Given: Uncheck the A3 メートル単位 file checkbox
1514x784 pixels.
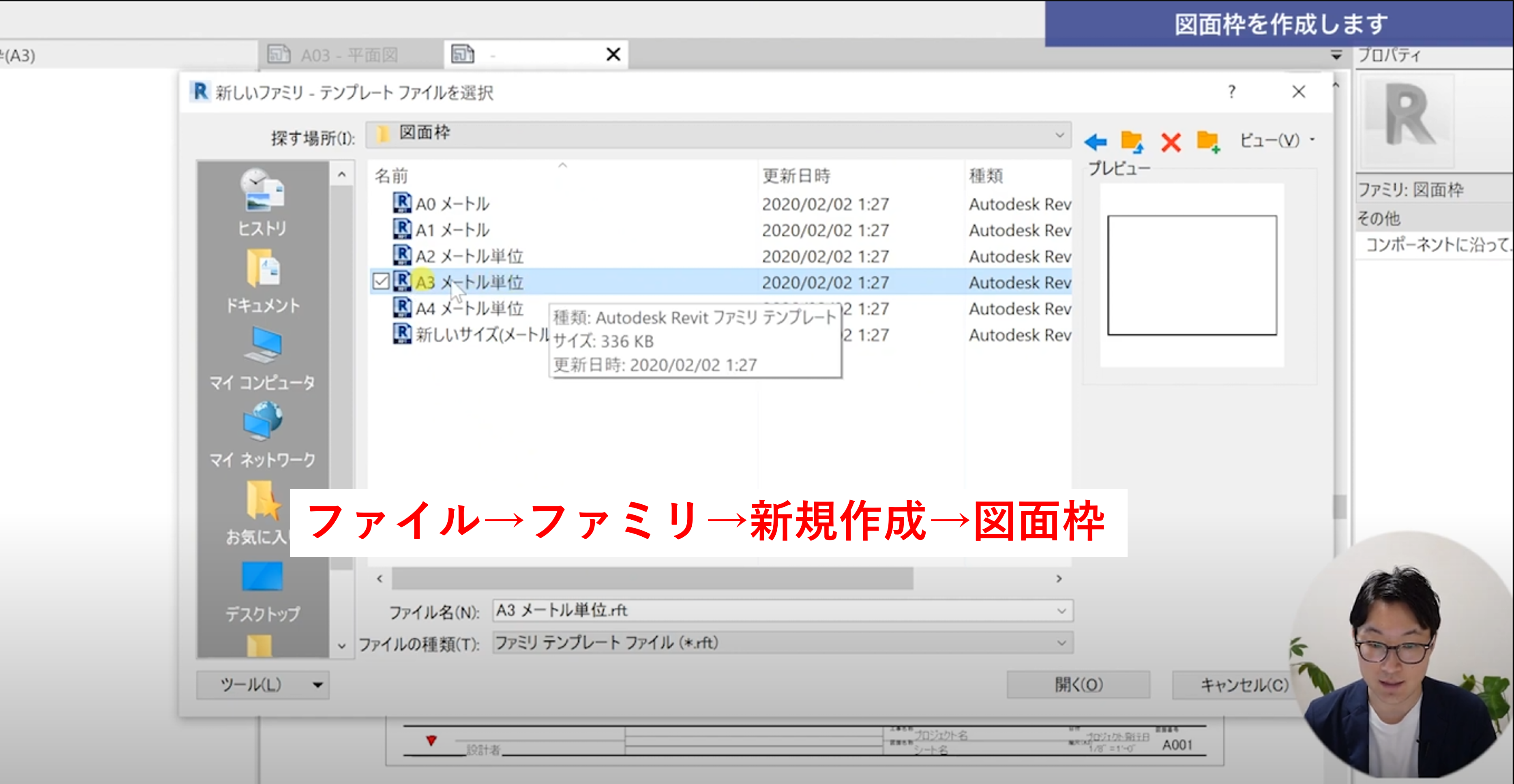Looking at the screenshot, I should [381, 281].
